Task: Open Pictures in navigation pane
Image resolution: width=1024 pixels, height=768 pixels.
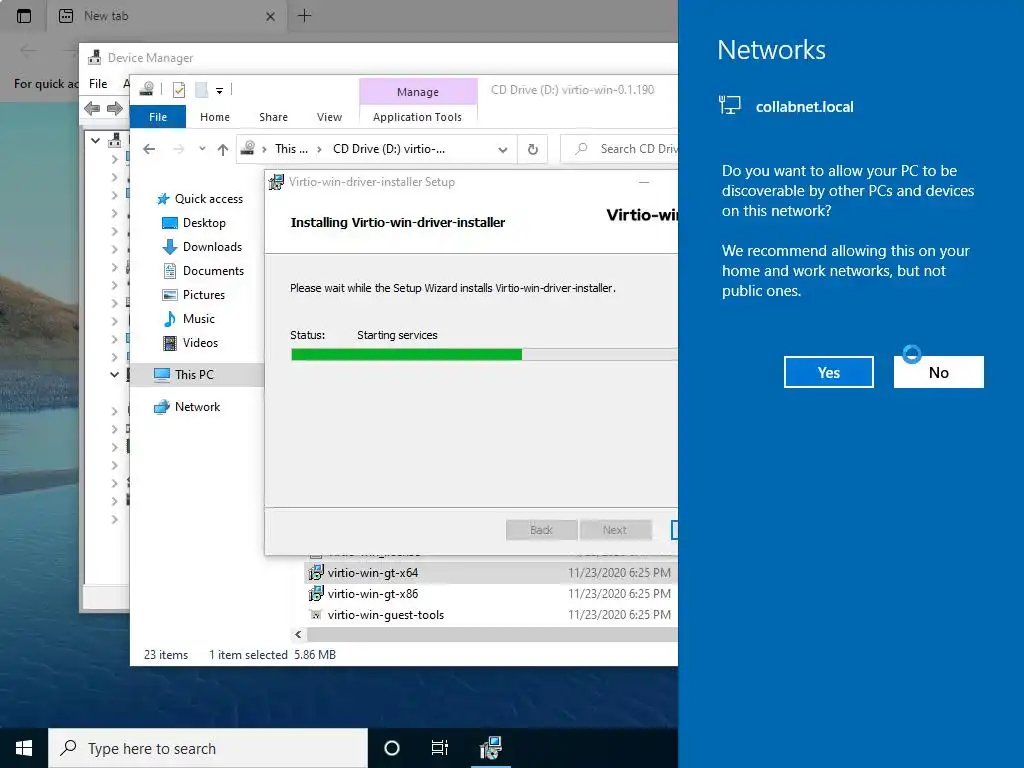Action: click(x=203, y=295)
